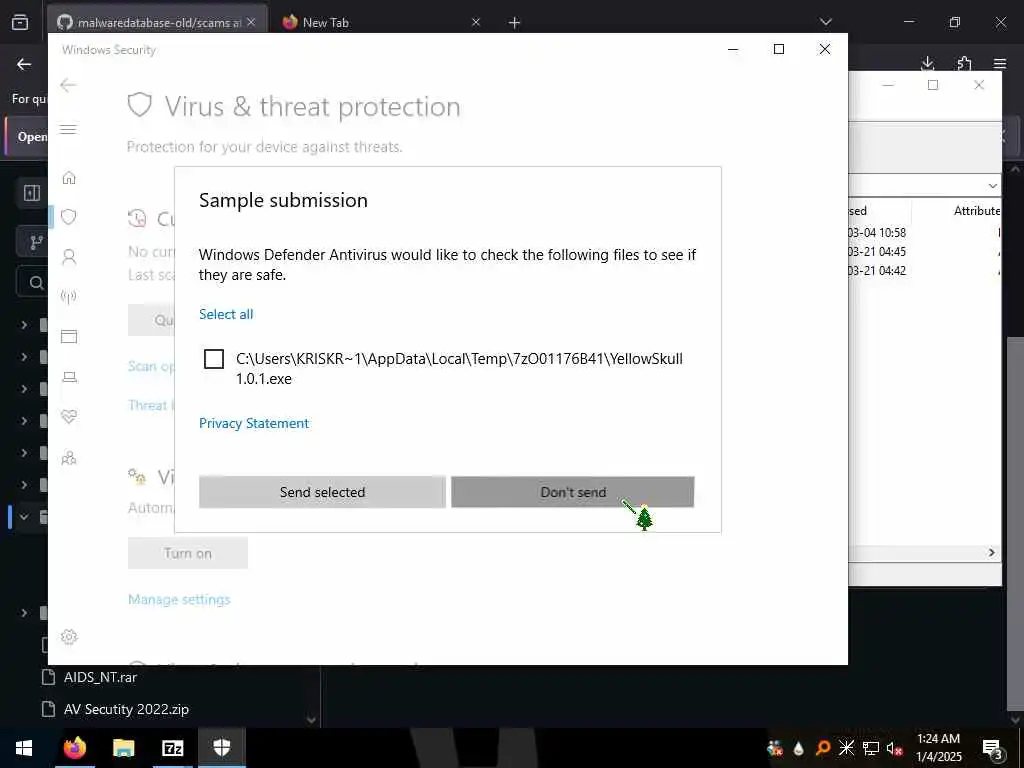The width and height of the screenshot is (1024, 768).
Task: Switch to the malwaredatabase-old GitHub tab
Action: (x=157, y=22)
